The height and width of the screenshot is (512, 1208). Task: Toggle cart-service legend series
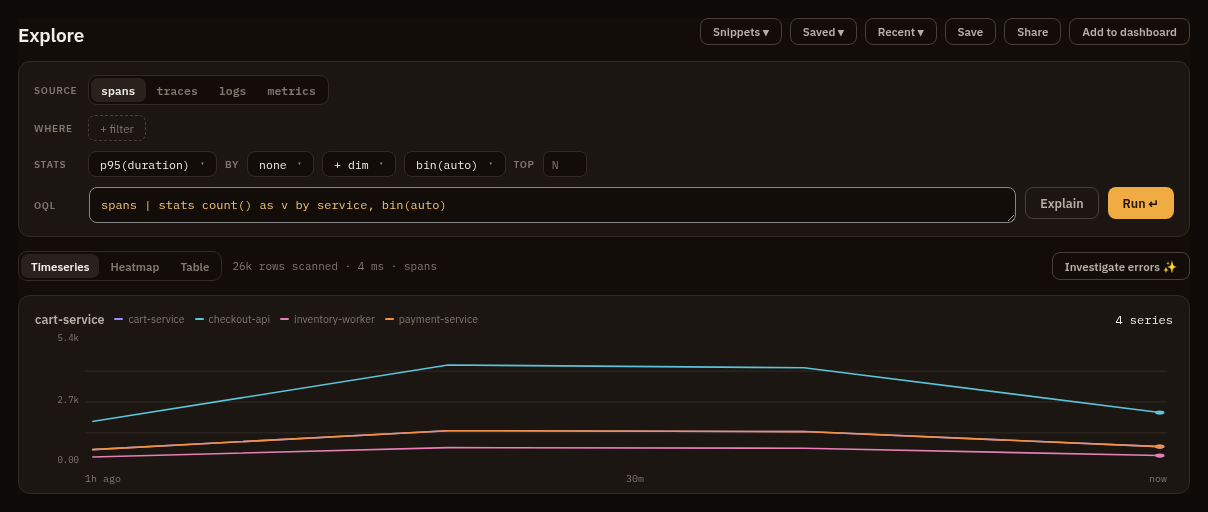(x=149, y=319)
